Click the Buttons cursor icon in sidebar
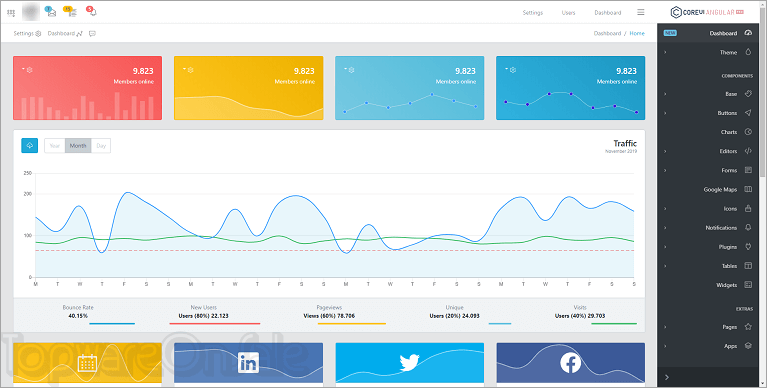This screenshot has height=388, width=767. (748, 113)
